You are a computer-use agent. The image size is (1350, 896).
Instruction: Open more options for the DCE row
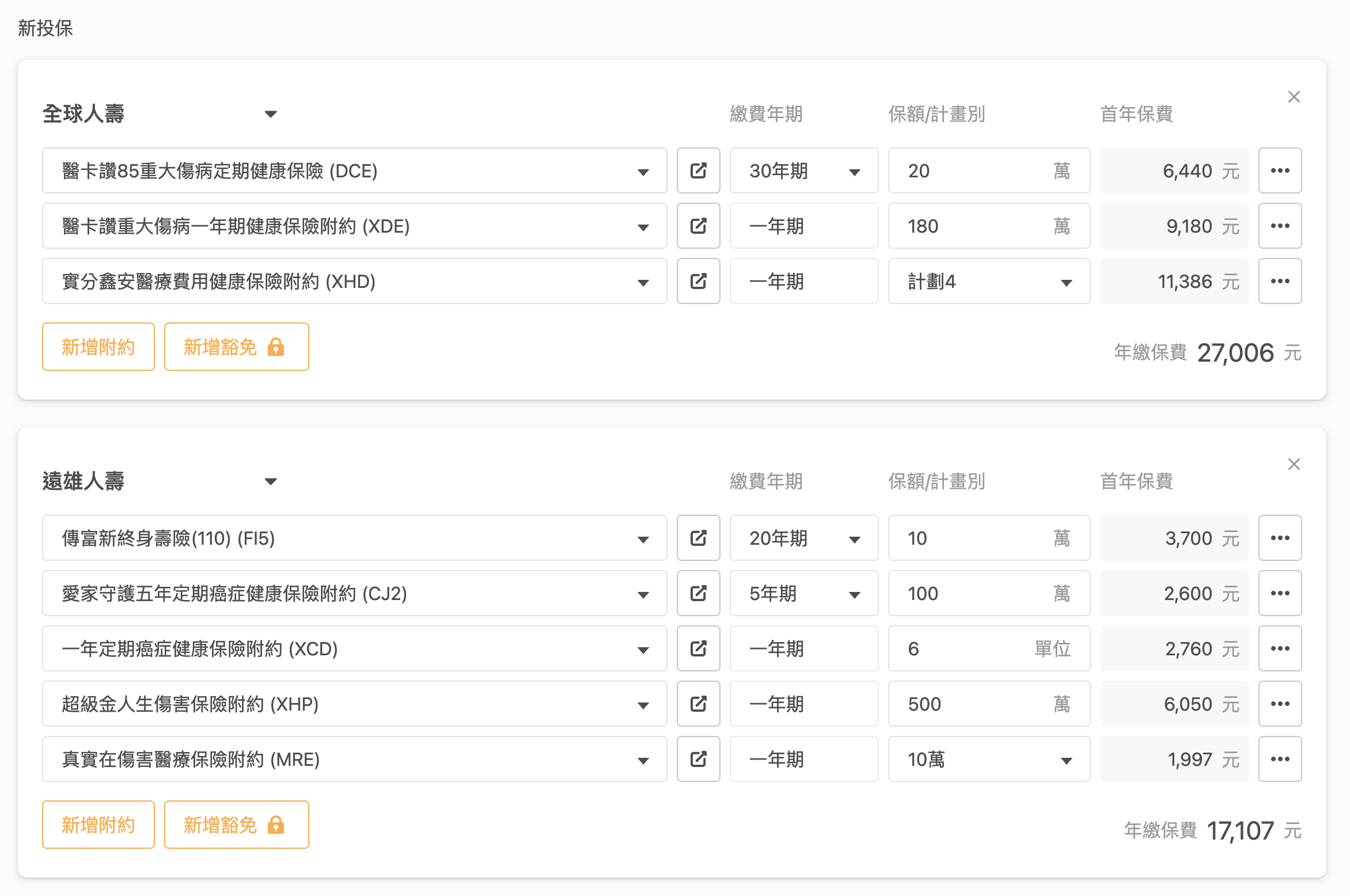pyautogui.click(x=1280, y=170)
